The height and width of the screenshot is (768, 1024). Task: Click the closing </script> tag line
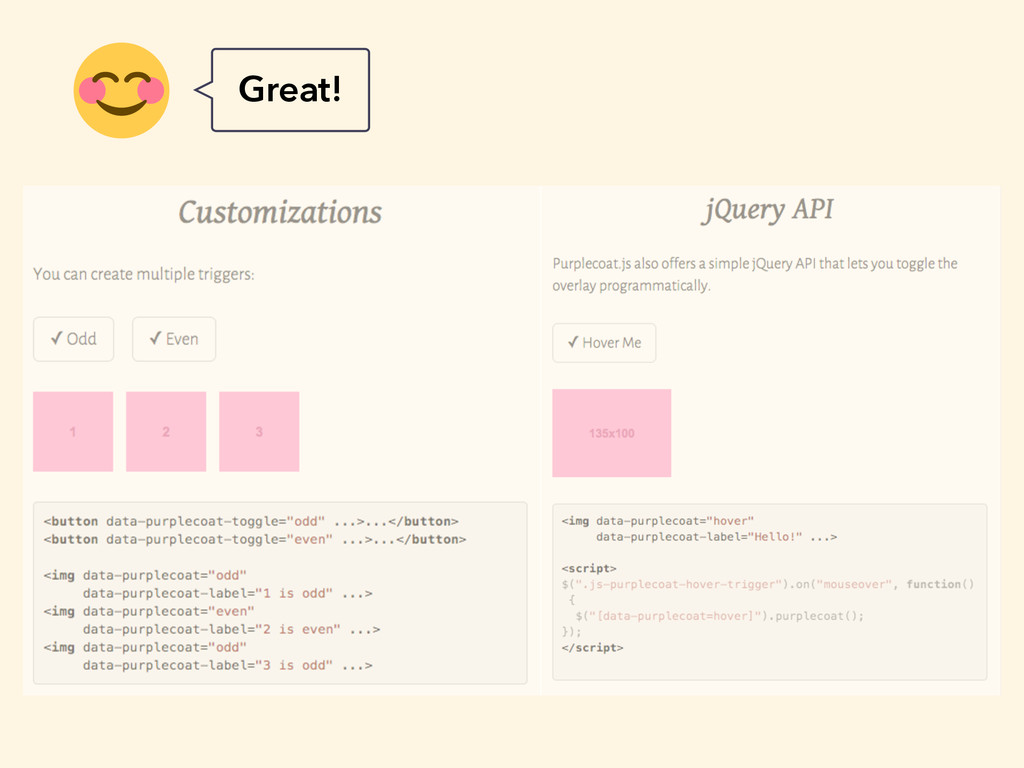(x=592, y=648)
